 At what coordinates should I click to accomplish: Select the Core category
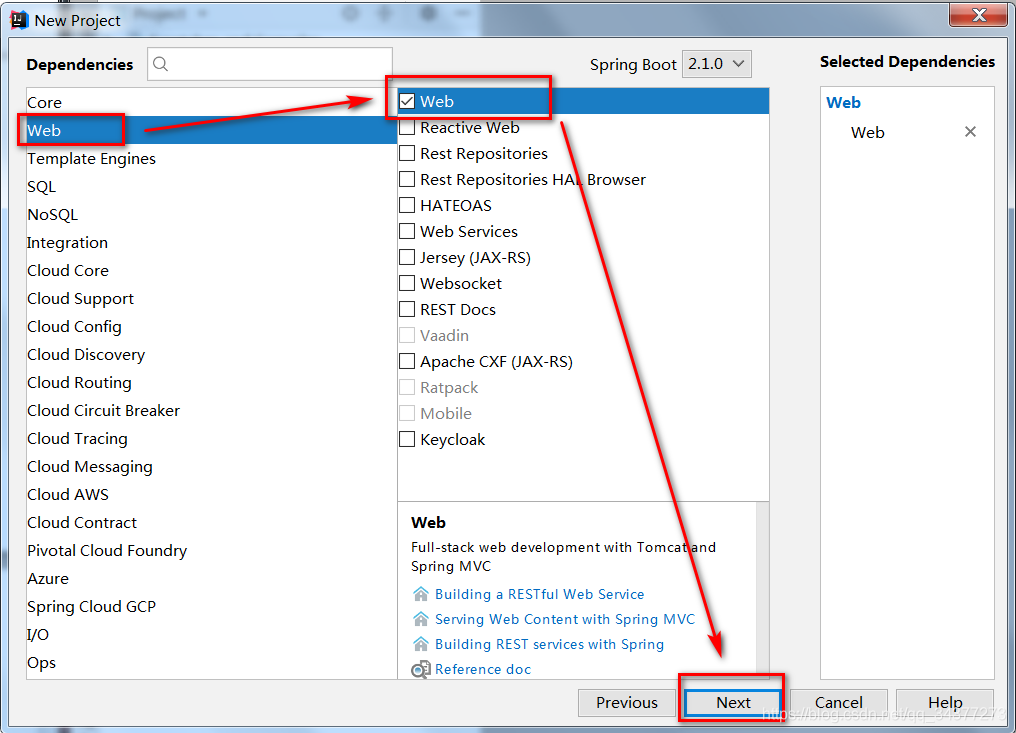(x=211, y=102)
